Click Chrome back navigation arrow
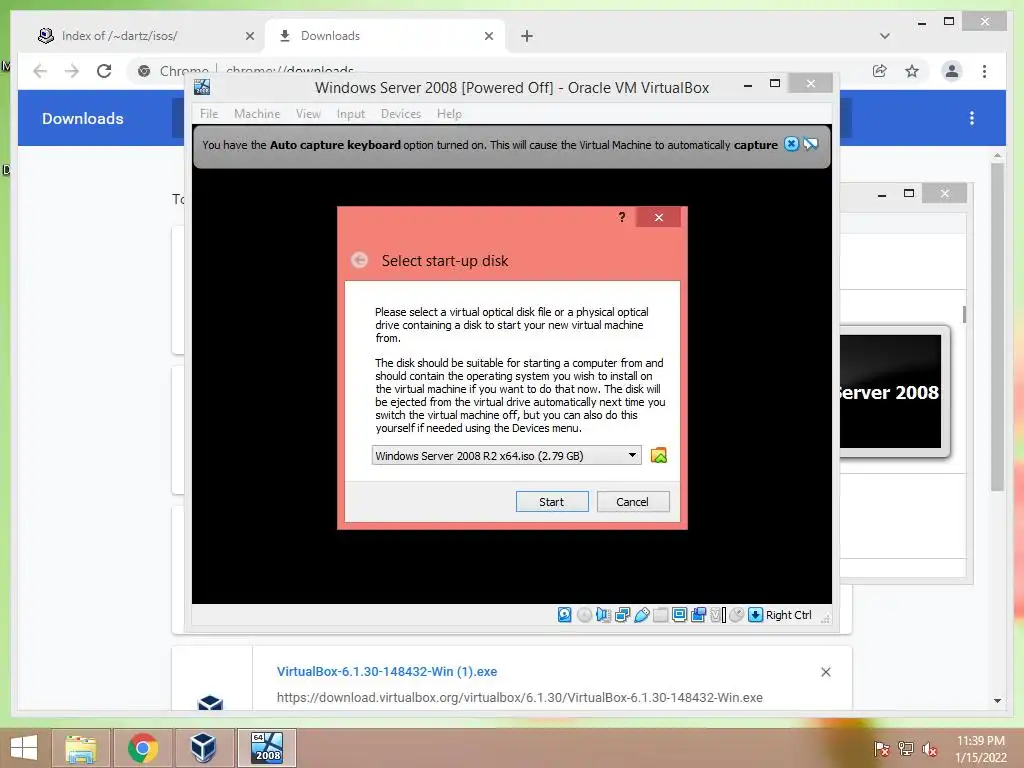 [40, 71]
